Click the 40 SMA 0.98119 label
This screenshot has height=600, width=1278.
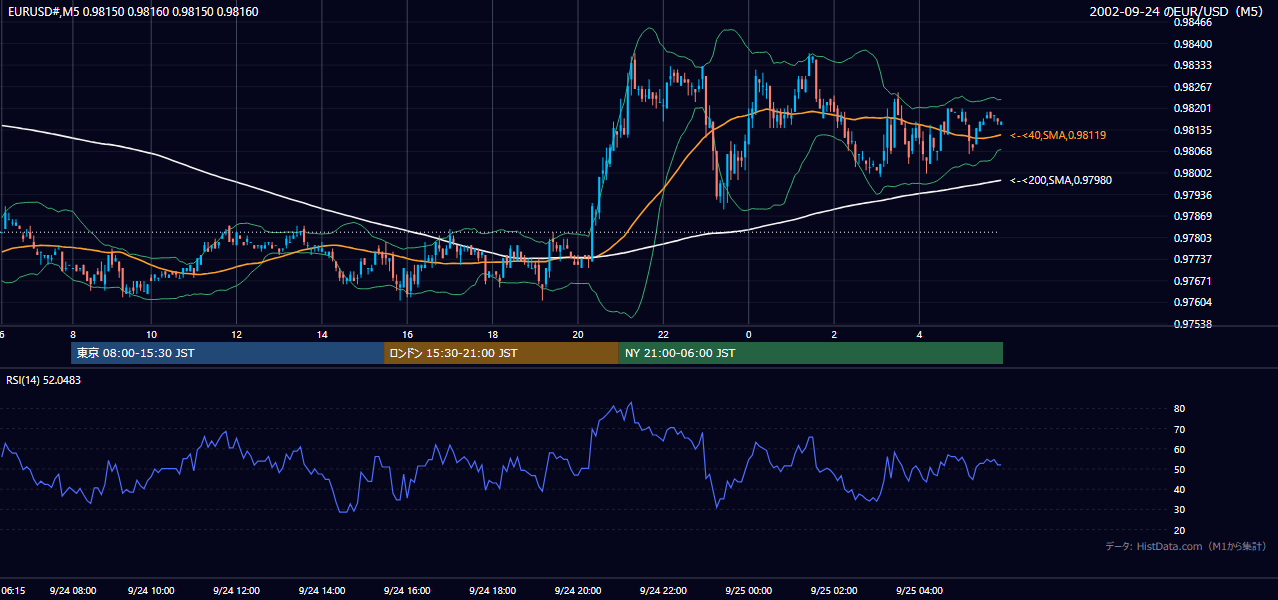[1058, 134]
